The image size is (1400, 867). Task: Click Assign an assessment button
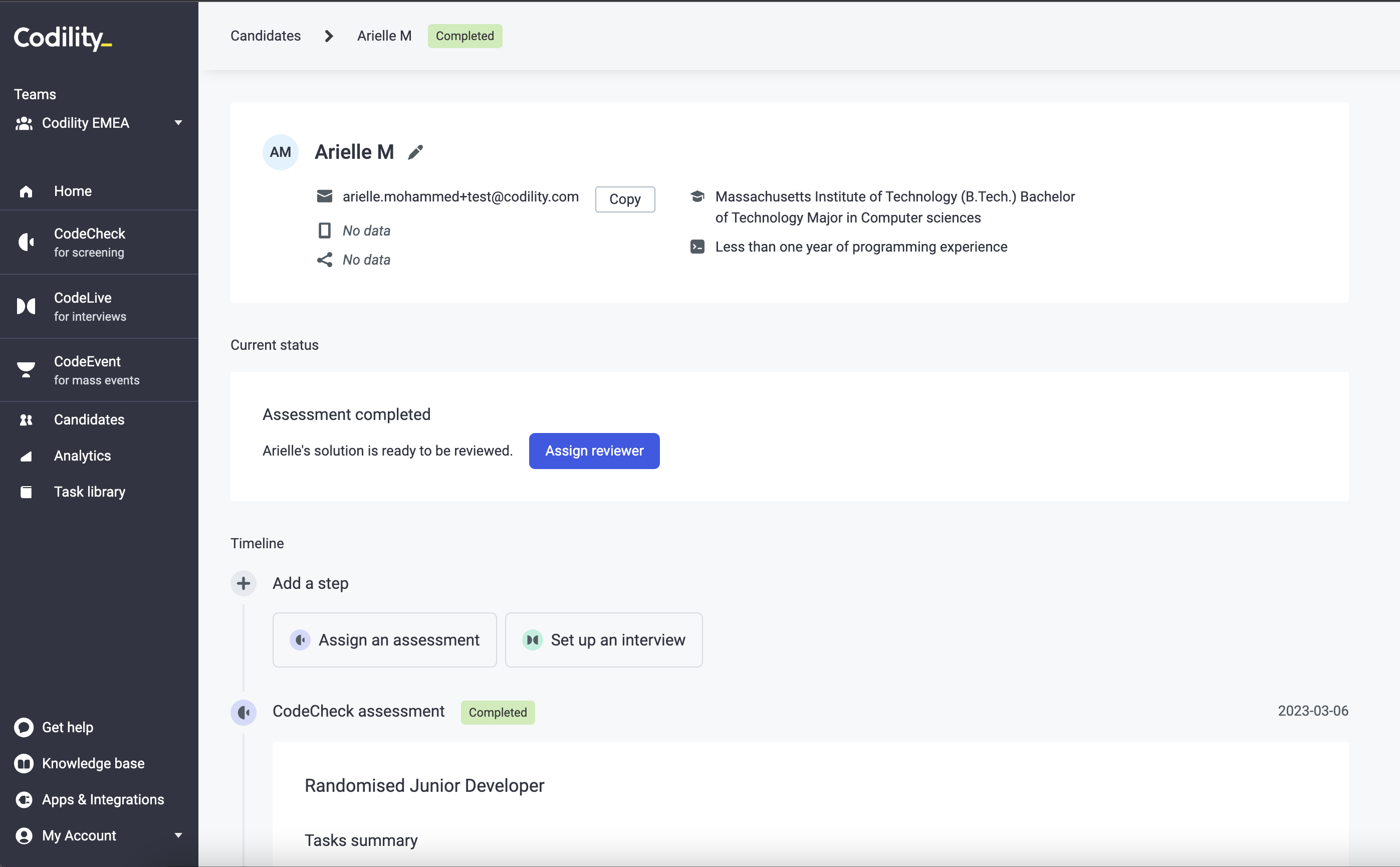[x=385, y=640]
